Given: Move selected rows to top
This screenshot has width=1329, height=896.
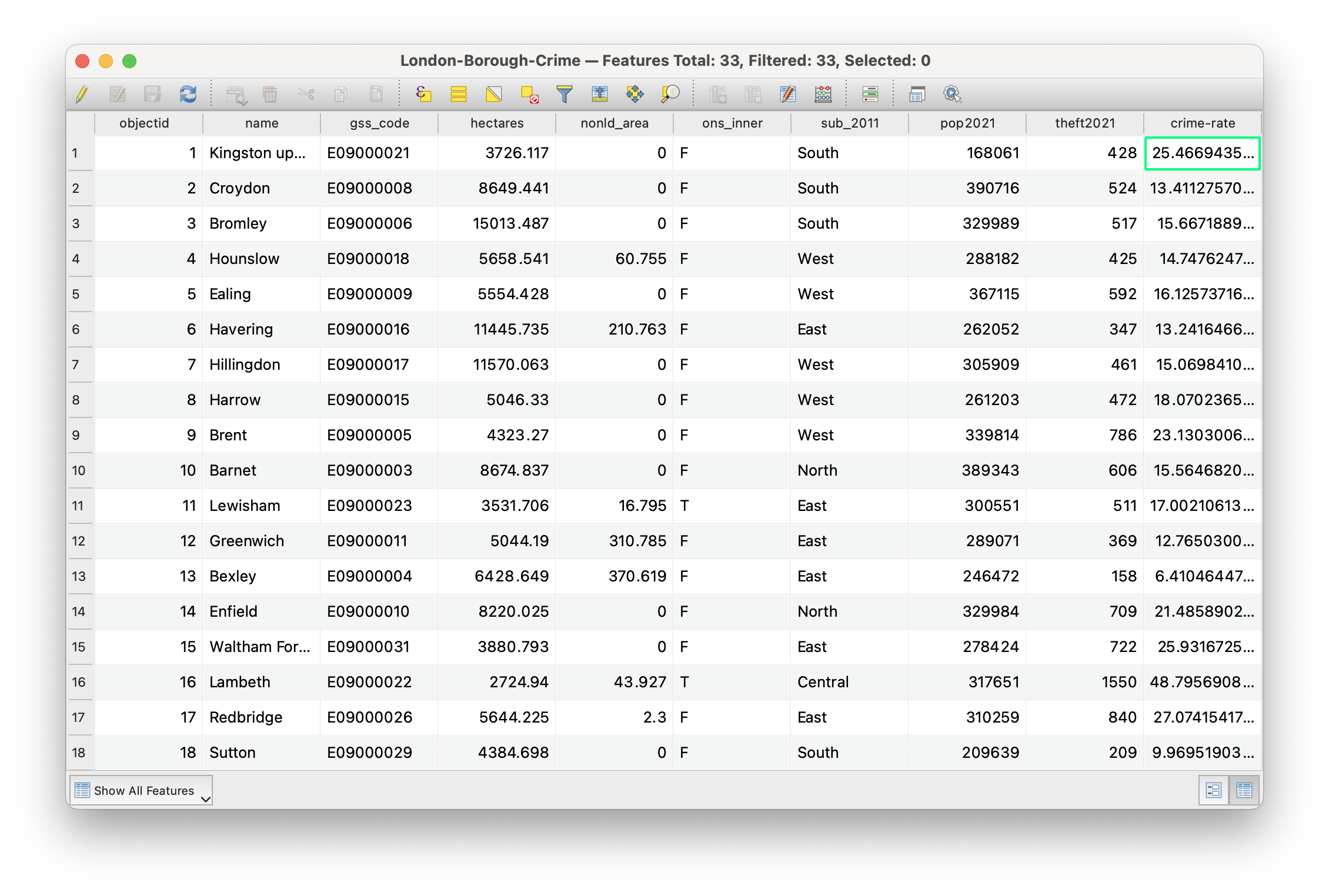Looking at the screenshot, I should coord(600,94).
